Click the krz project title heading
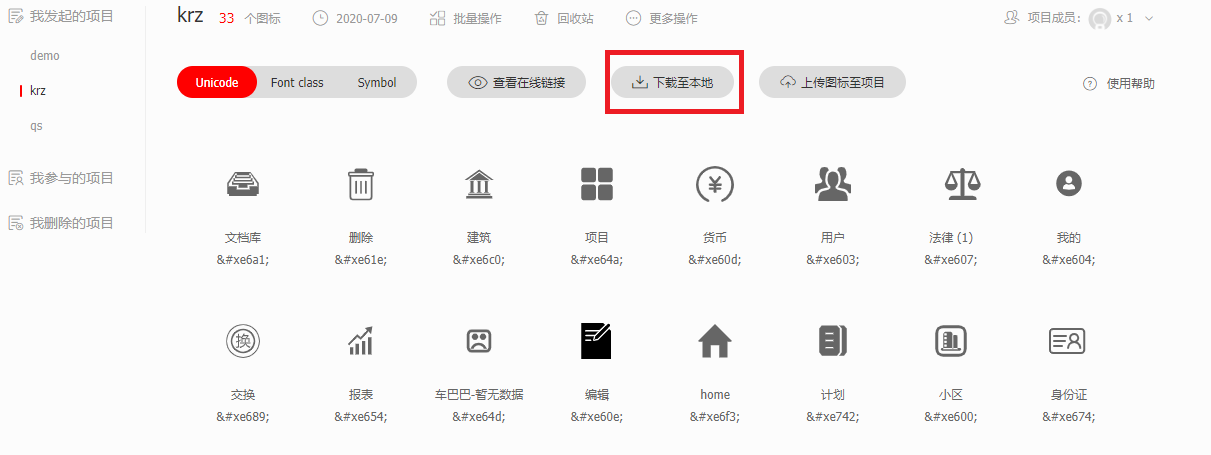 pos(191,17)
